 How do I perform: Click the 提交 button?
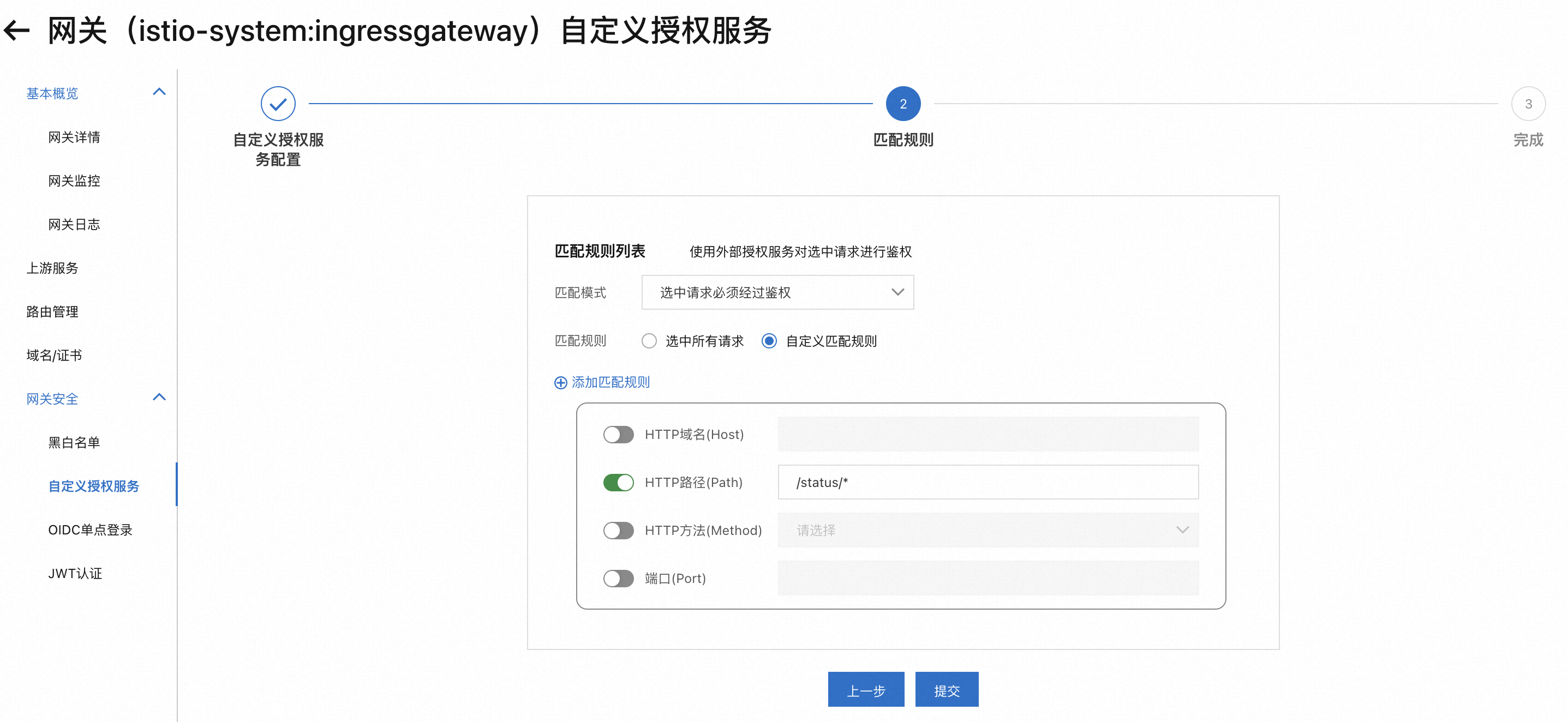tap(946, 690)
